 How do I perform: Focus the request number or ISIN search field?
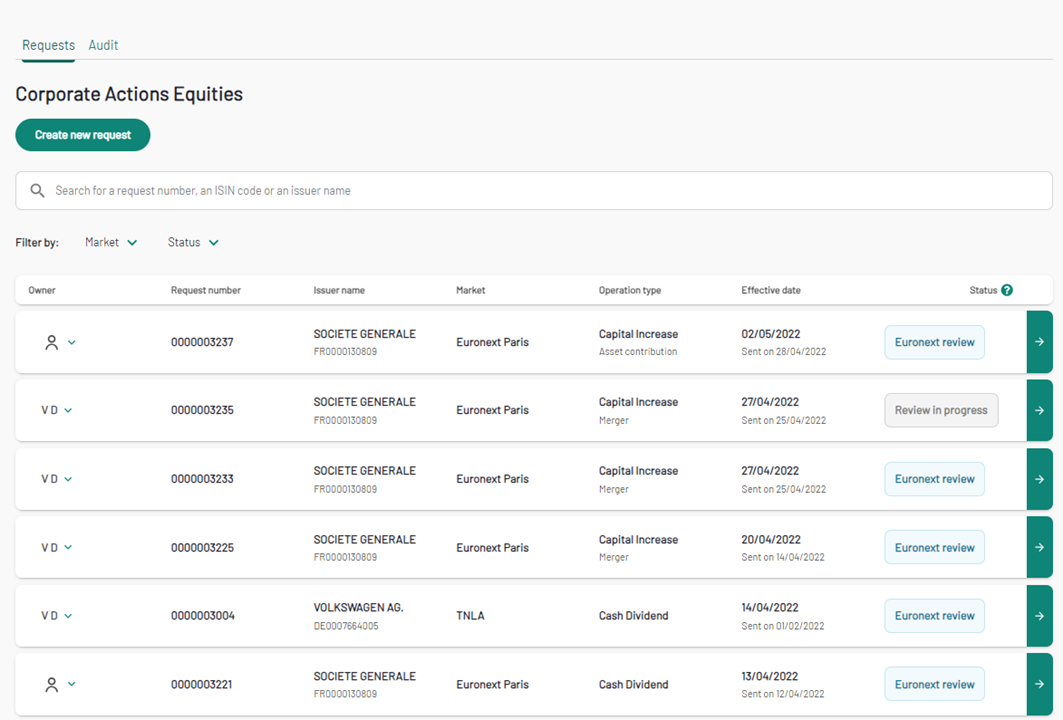(x=534, y=191)
